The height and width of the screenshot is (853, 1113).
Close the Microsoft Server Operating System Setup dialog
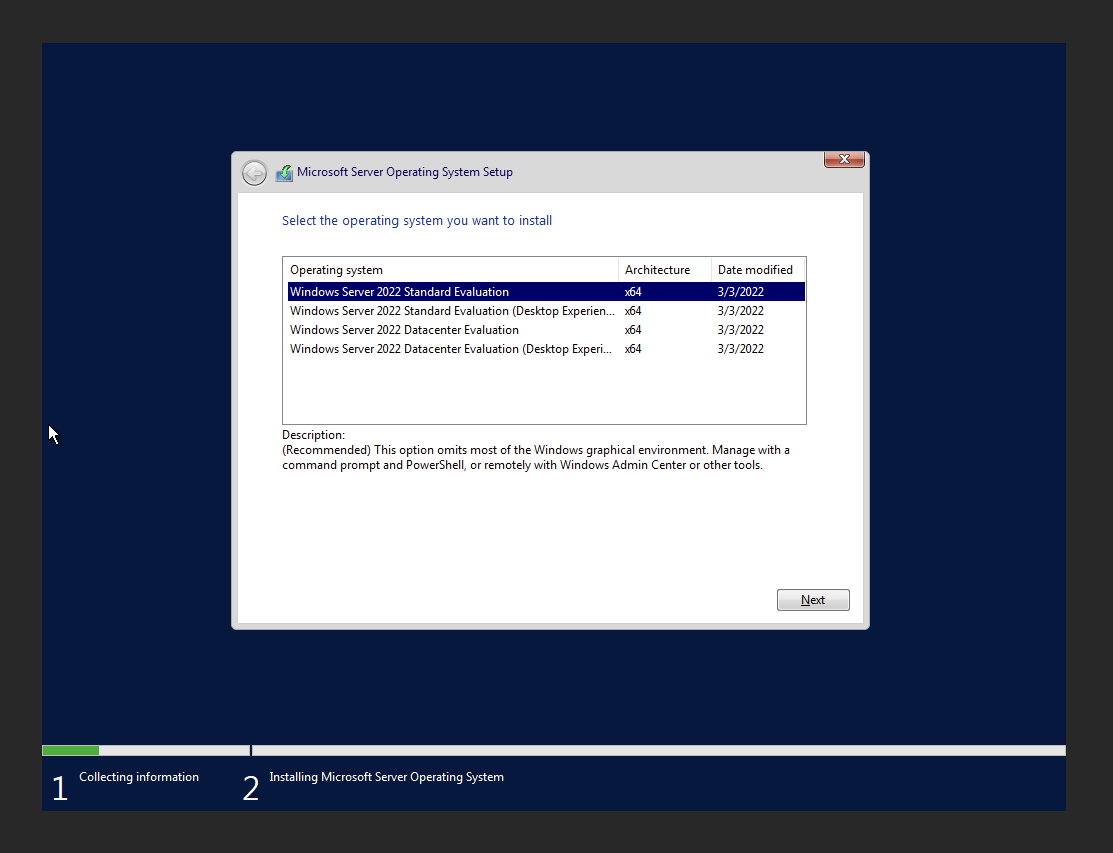(844, 160)
